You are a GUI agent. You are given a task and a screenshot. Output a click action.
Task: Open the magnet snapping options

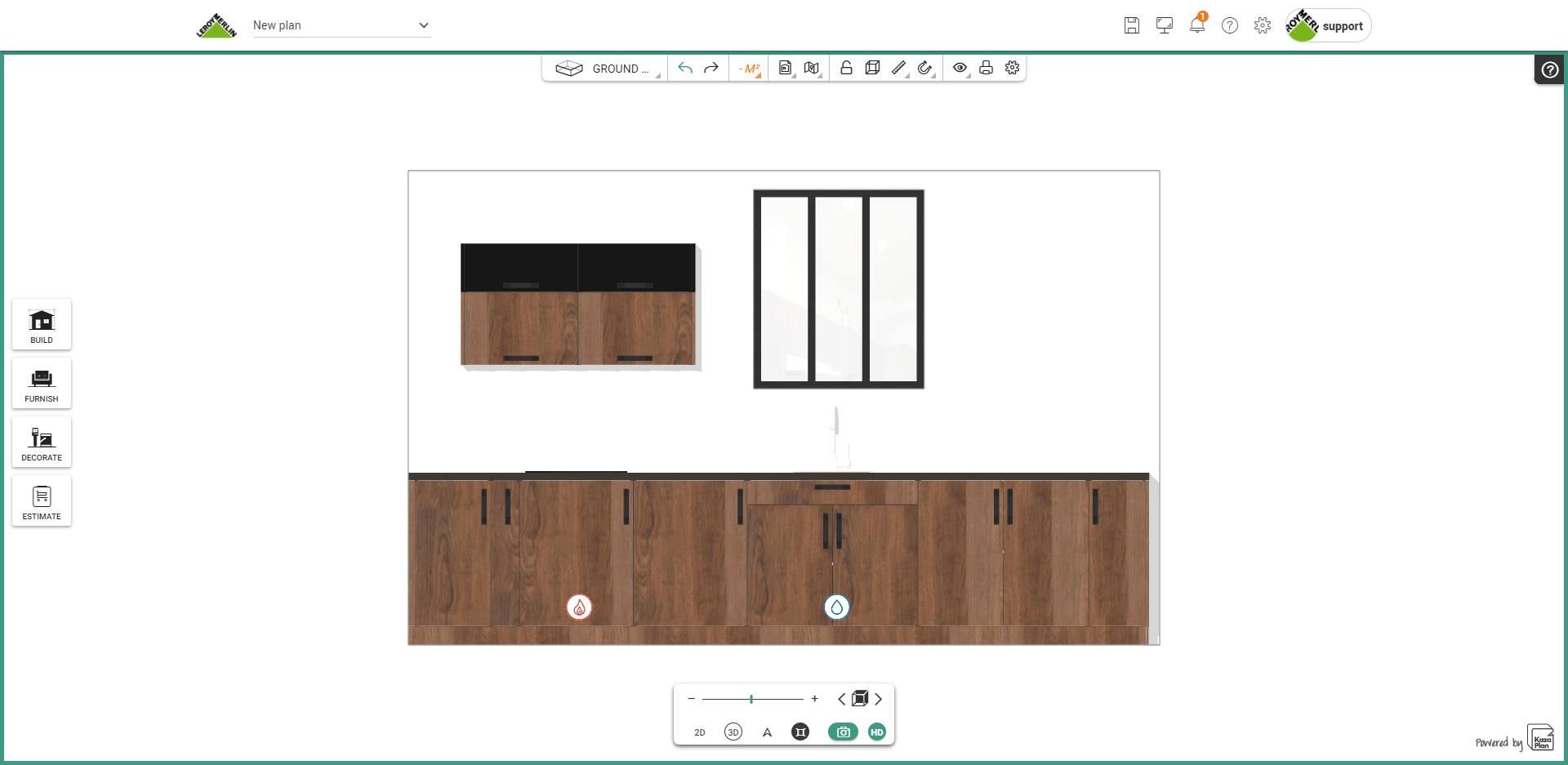925,69
